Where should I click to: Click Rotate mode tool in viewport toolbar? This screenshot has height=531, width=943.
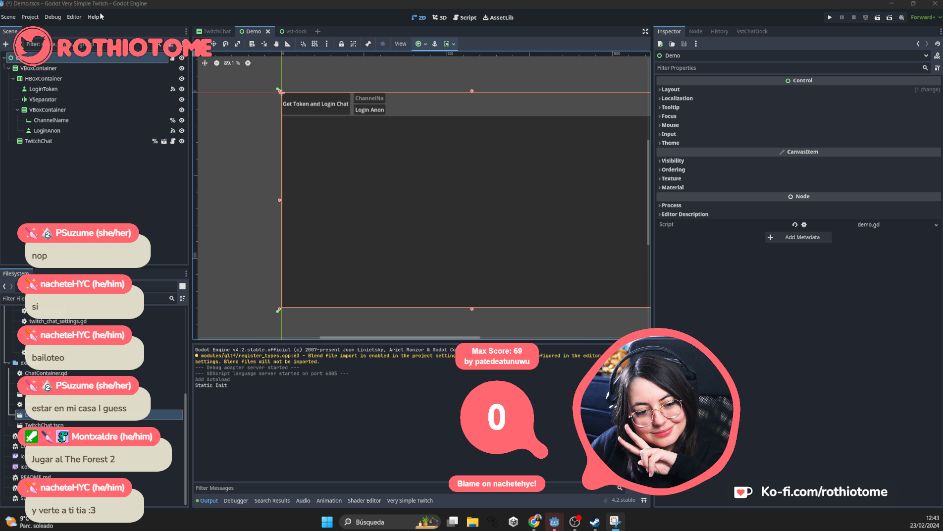pyautogui.click(x=226, y=44)
